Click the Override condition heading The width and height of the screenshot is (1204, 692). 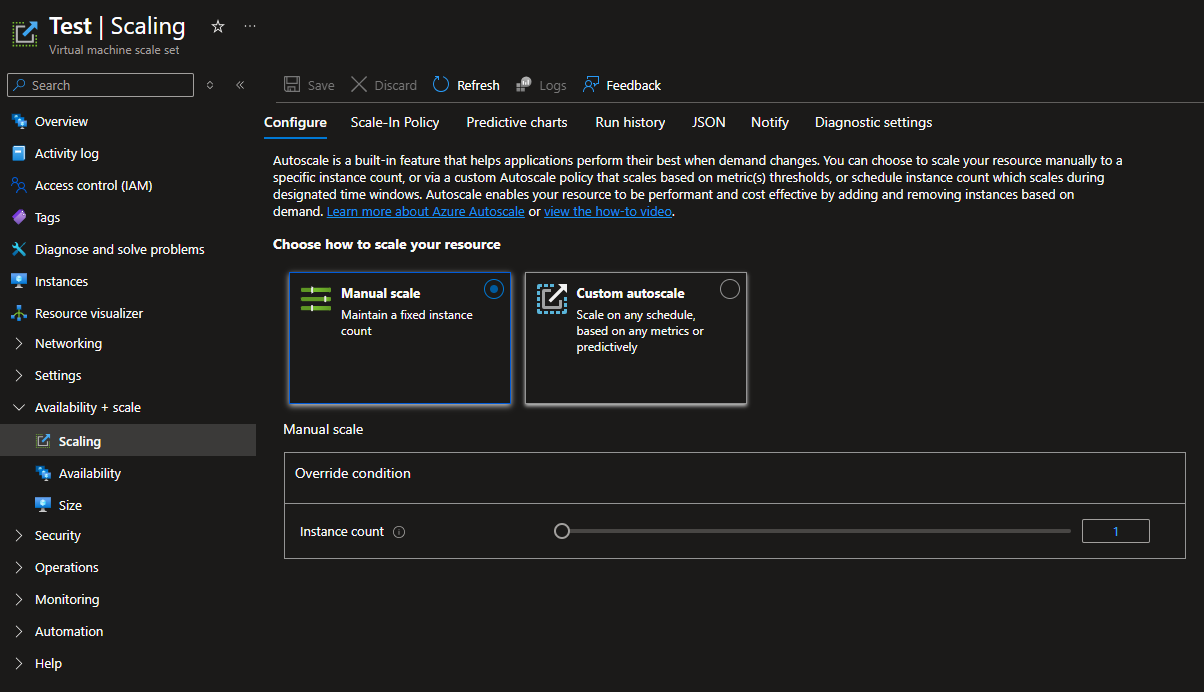click(x=353, y=473)
